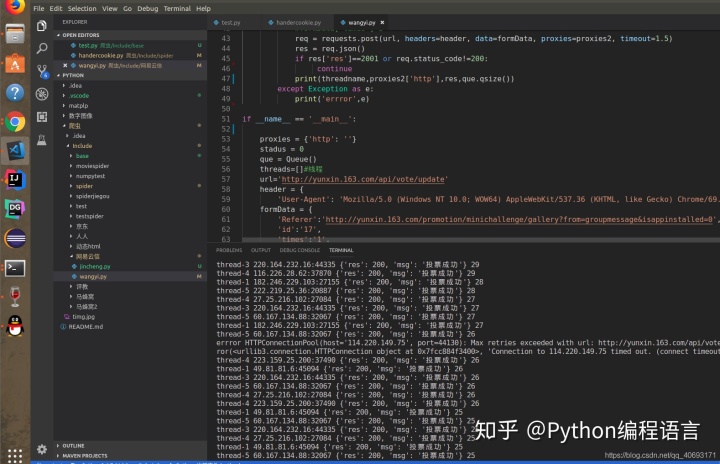Open the Explorer view in activity bar
720x464 pixels.
point(42,26)
